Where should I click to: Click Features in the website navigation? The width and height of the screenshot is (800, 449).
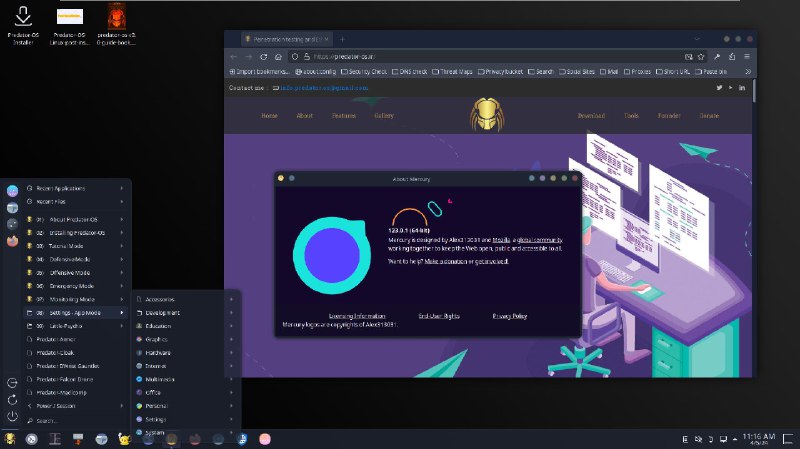[344, 116]
